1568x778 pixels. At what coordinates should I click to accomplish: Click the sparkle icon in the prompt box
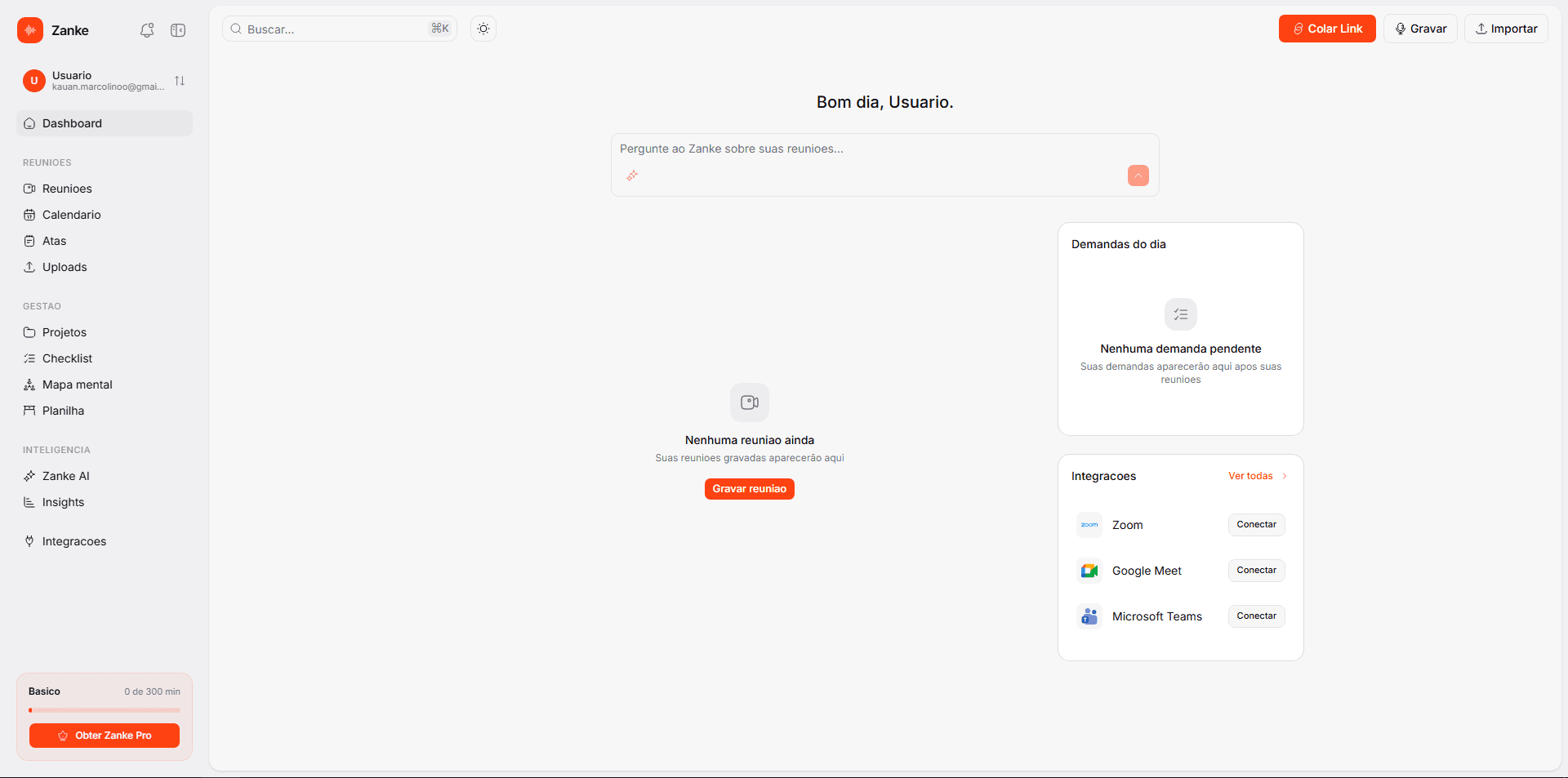[631, 176]
